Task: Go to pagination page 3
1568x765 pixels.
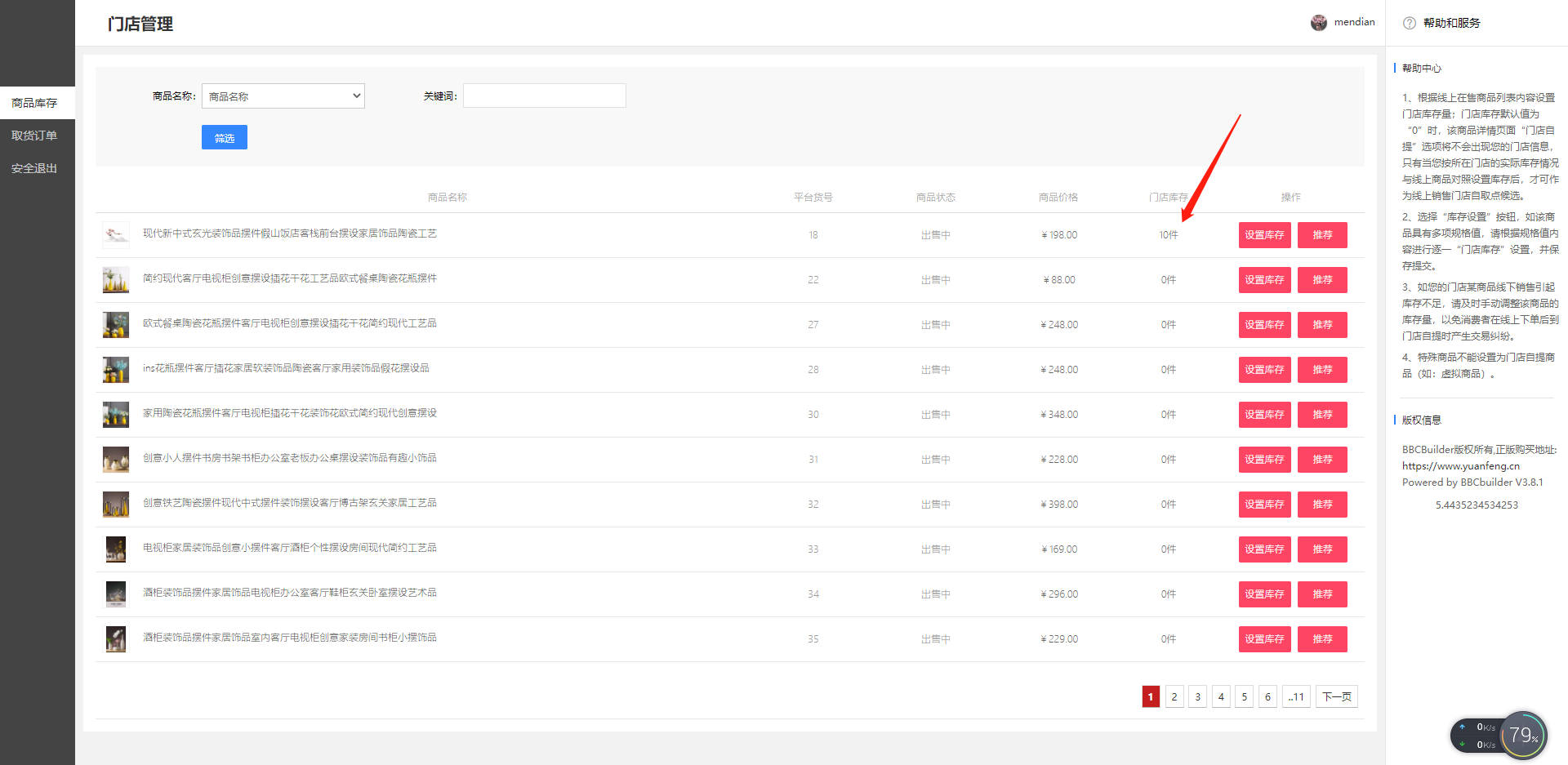Action: (x=1197, y=696)
